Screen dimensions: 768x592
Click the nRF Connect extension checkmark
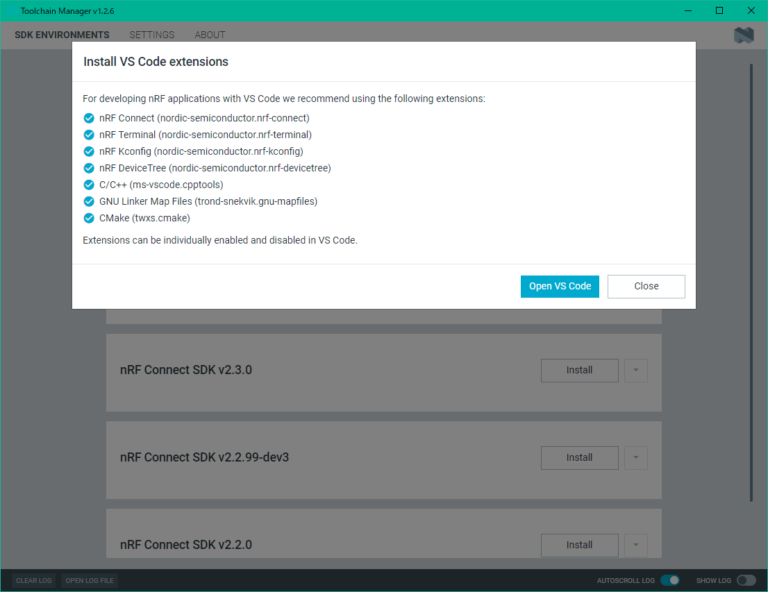(x=89, y=118)
